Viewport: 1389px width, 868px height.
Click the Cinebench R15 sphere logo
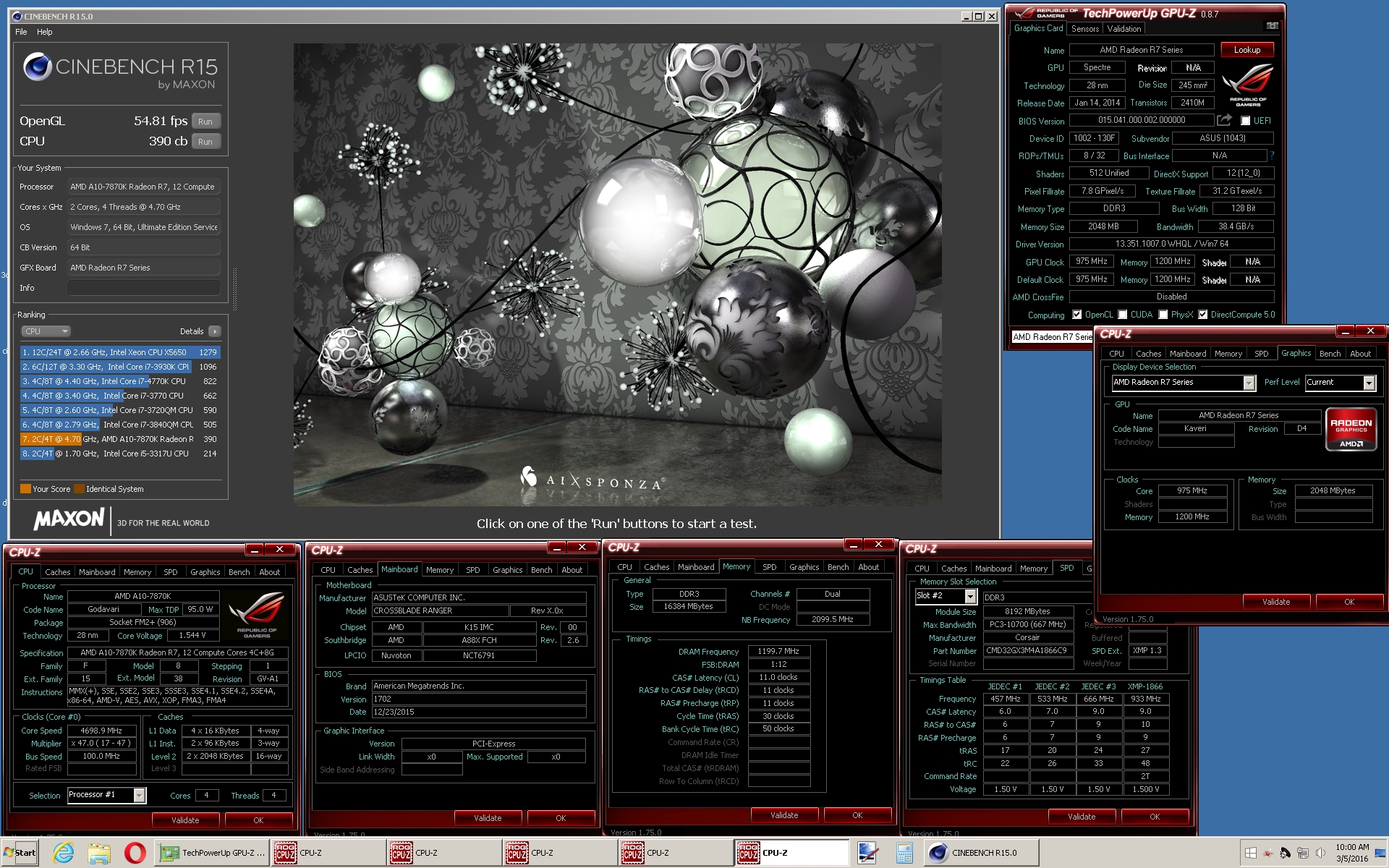pos(37,67)
